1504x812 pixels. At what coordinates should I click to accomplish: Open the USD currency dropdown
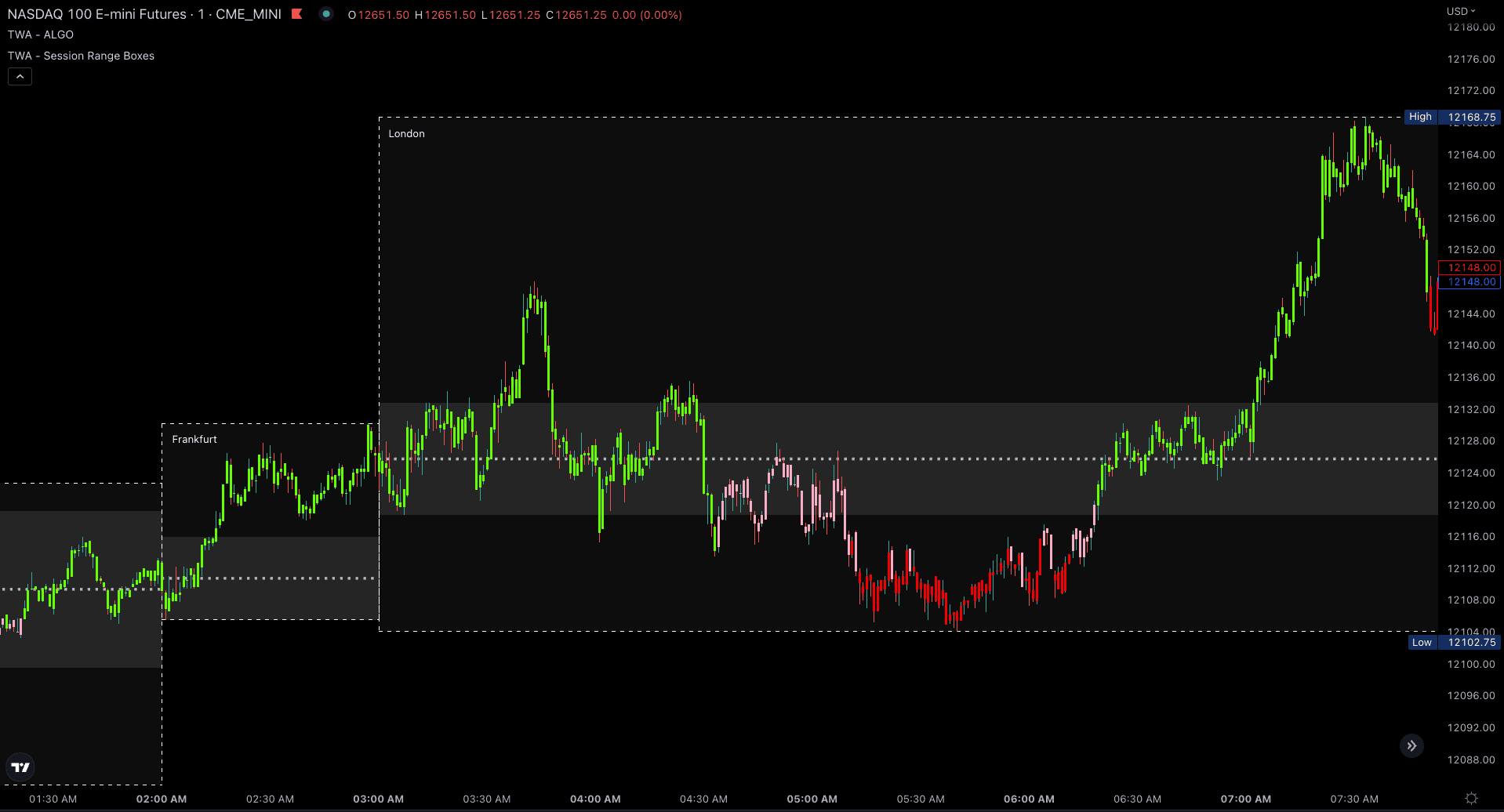[1460, 11]
